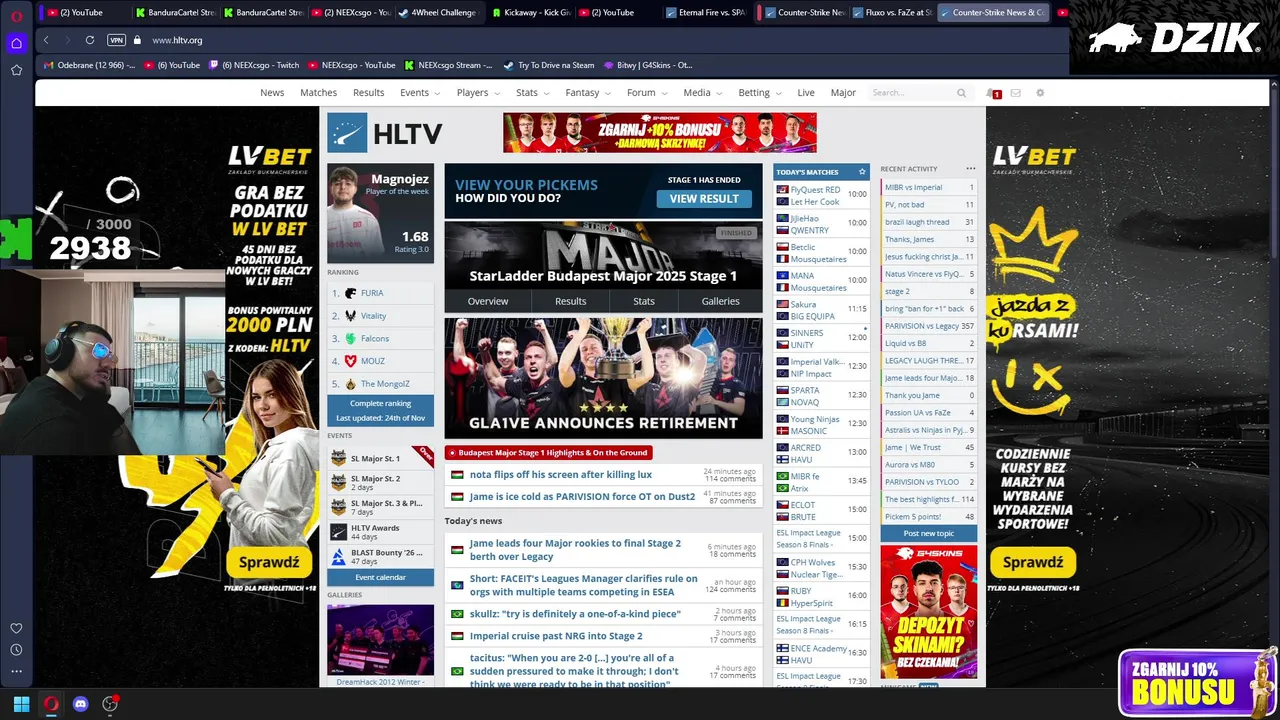This screenshot has height=720, width=1280.
Task: Open Matches in the top navigation
Action: (x=318, y=93)
